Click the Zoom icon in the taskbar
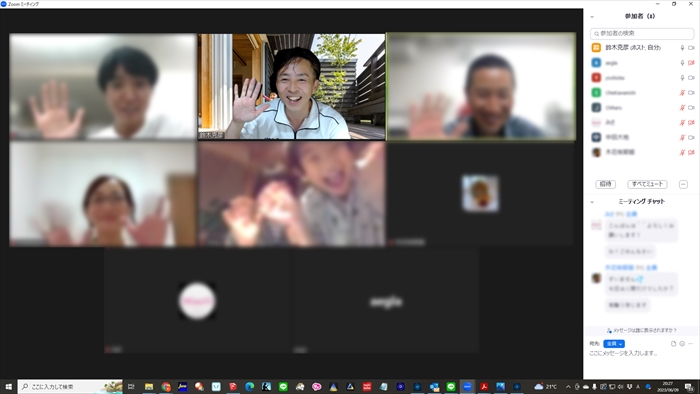This screenshot has width=700, height=394. pos(467,386)
